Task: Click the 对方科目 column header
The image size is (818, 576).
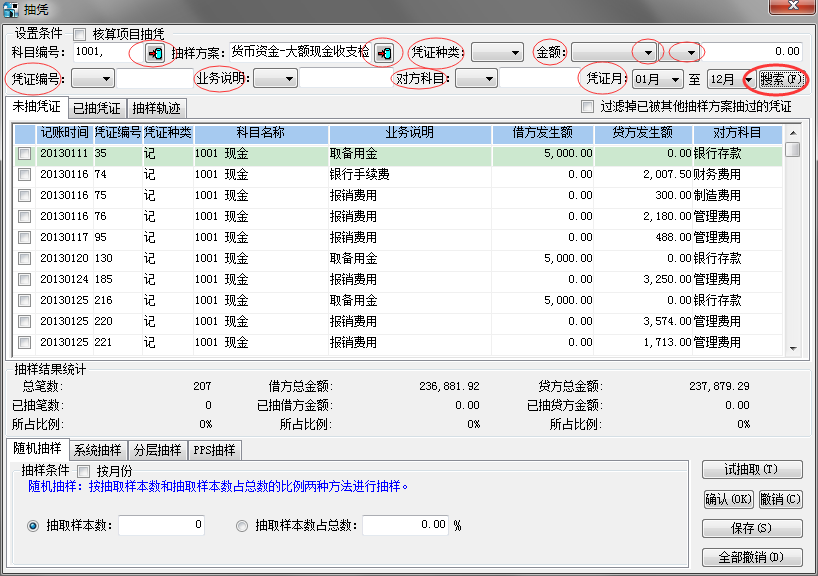Action: [738, 133]
